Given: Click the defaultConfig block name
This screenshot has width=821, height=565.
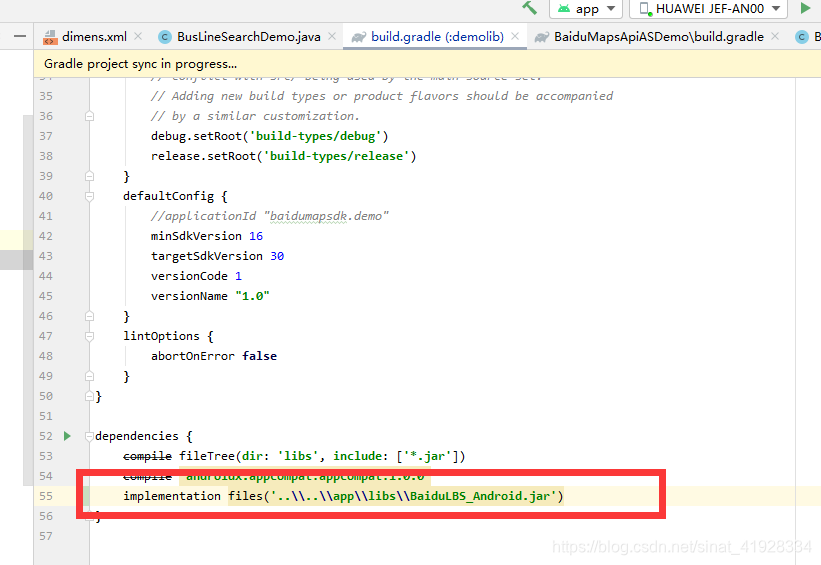Looking at the screenshot, I should coord(169,196).
